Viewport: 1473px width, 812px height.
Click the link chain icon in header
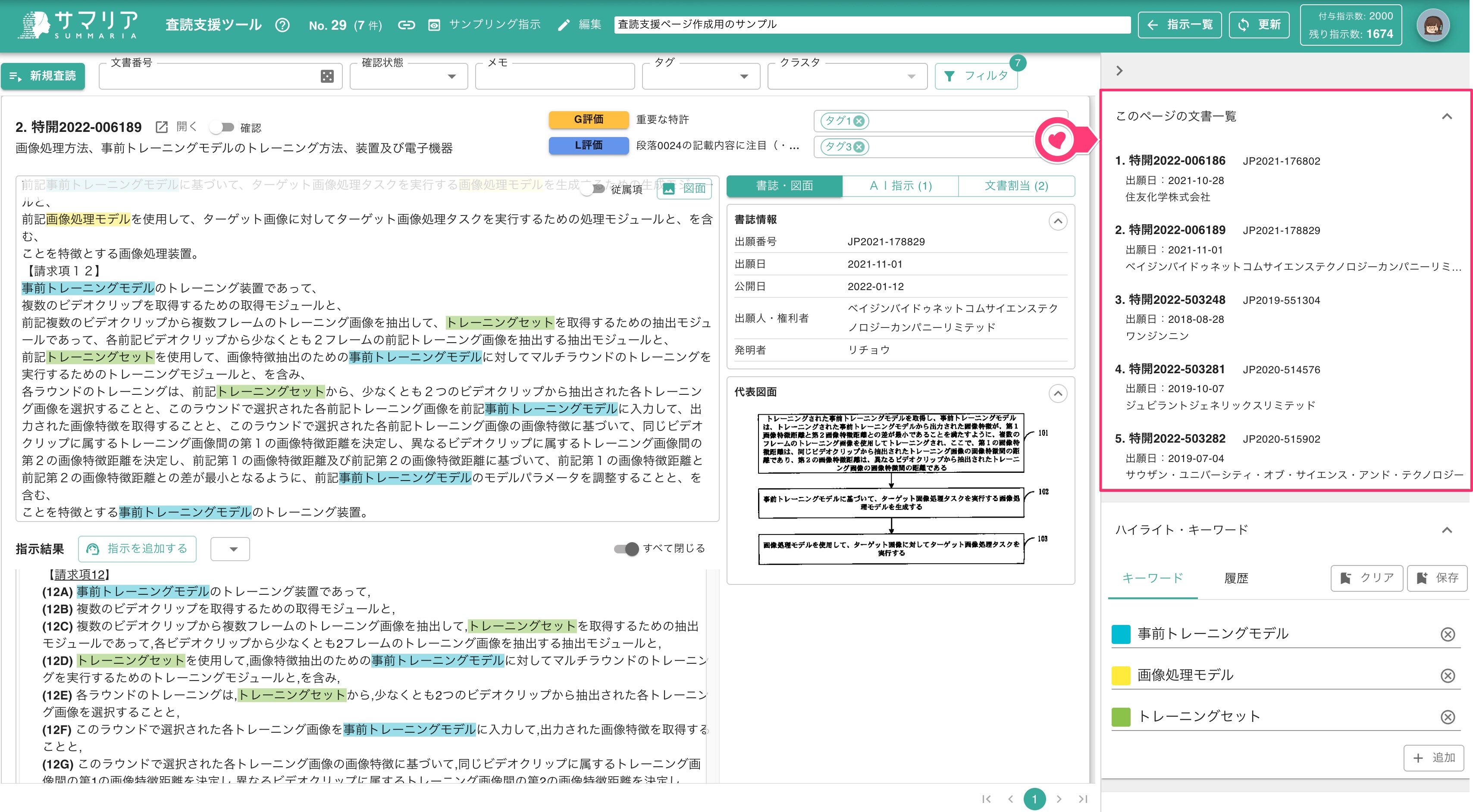pyautogui.click(x=406, y=25)
